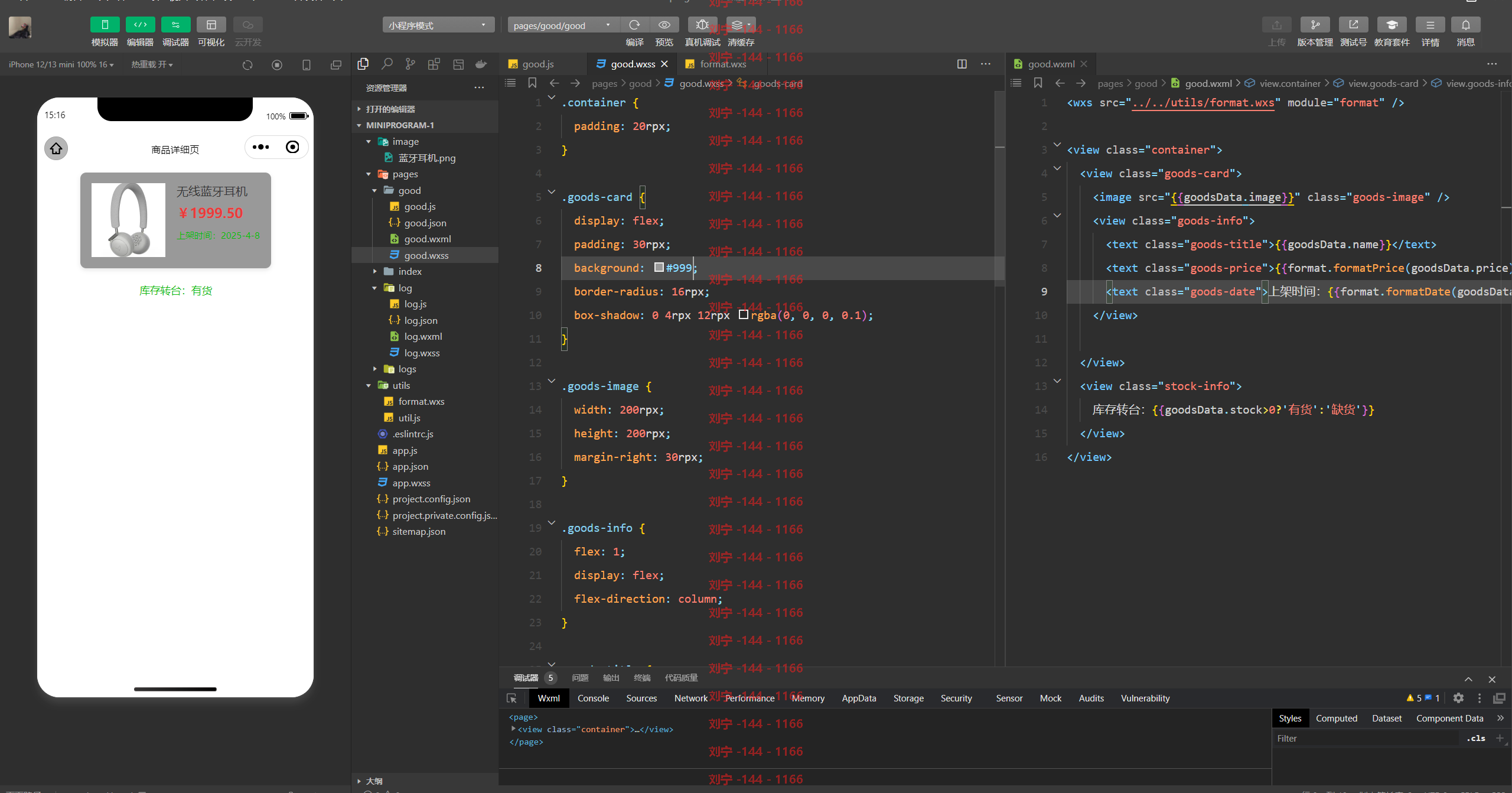Toggle the simulator (模拟器) panel button

(x=105, y=25)
